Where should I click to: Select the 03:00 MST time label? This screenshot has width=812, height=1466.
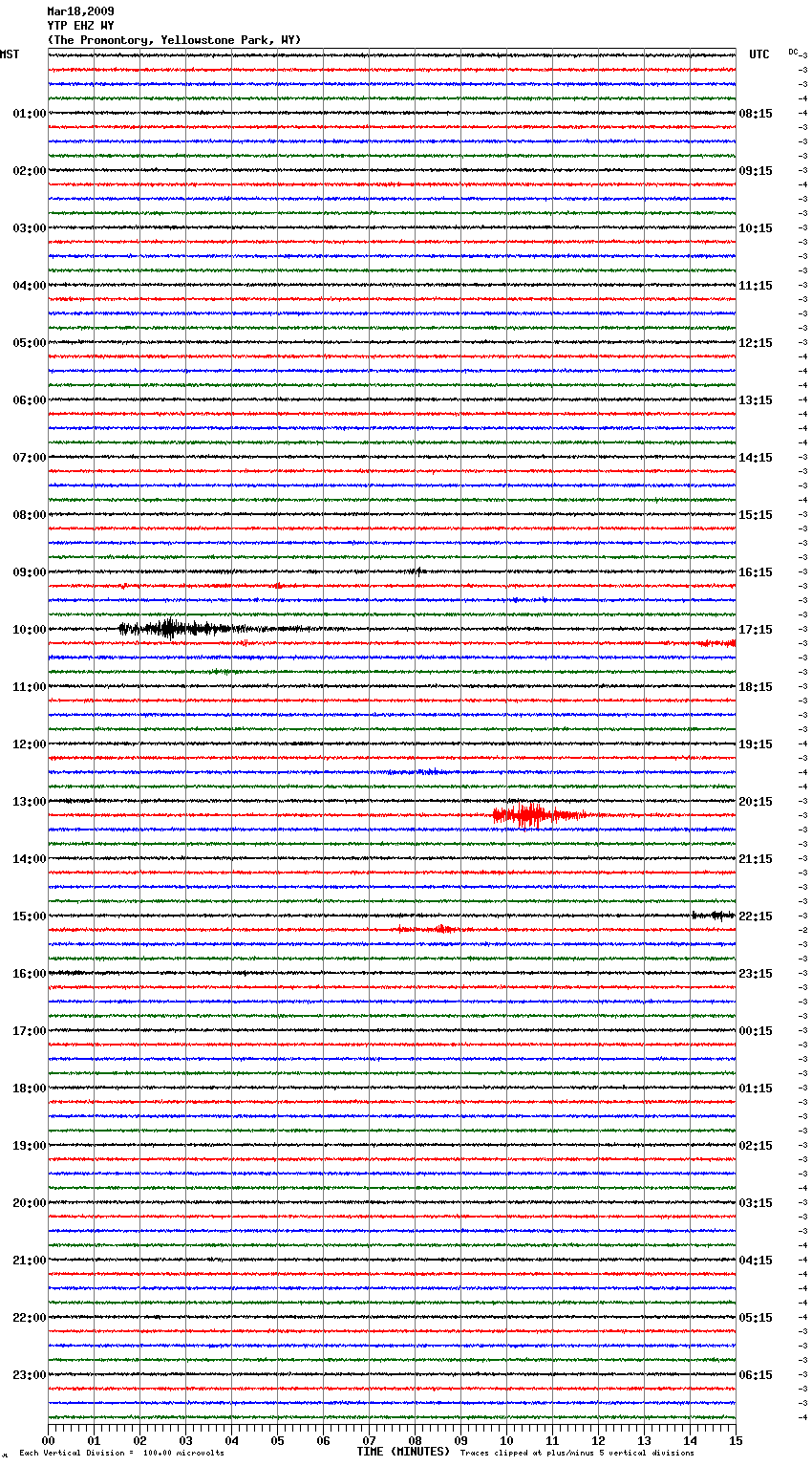coord(29,228)
